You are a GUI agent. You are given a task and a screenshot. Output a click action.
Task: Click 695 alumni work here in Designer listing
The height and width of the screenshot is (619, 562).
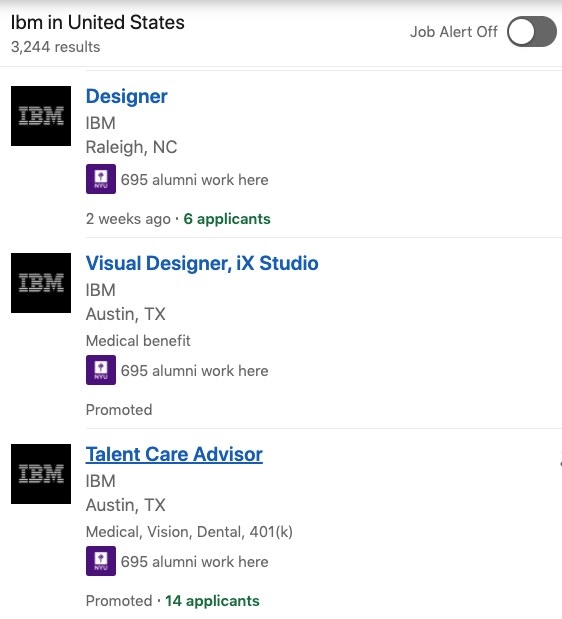coord(195,180)
